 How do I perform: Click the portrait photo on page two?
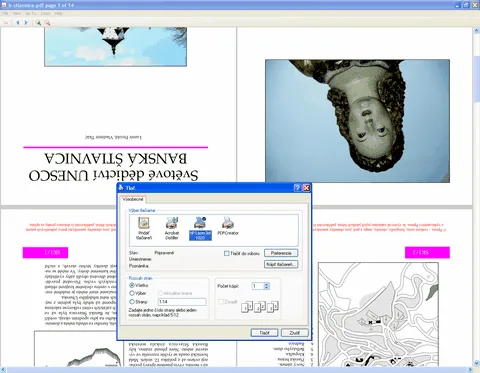(357, 121)
